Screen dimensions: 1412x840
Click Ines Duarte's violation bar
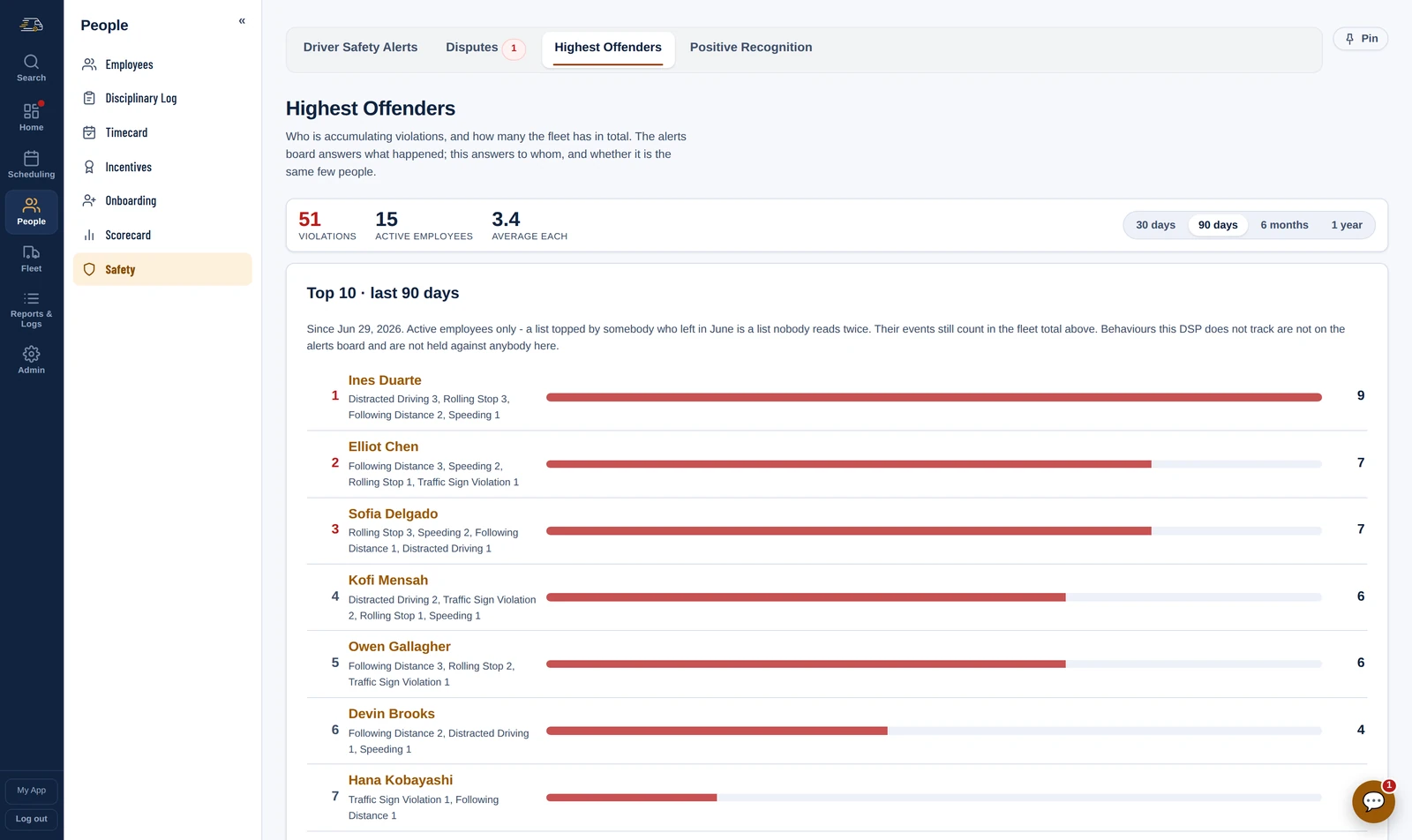[934, 397]
